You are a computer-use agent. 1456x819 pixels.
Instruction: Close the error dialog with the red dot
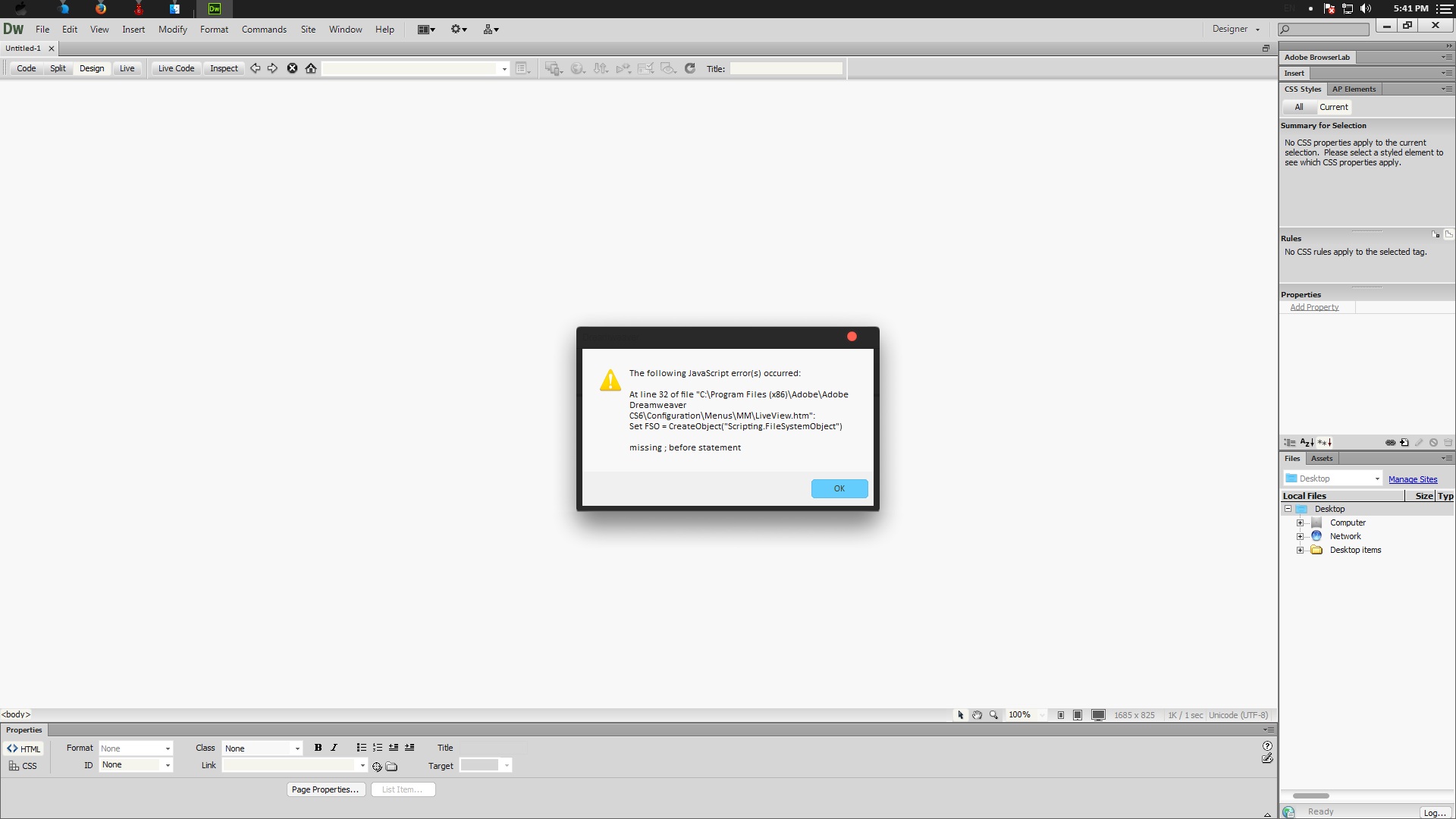pyautogui.click(x=852, y=337)
